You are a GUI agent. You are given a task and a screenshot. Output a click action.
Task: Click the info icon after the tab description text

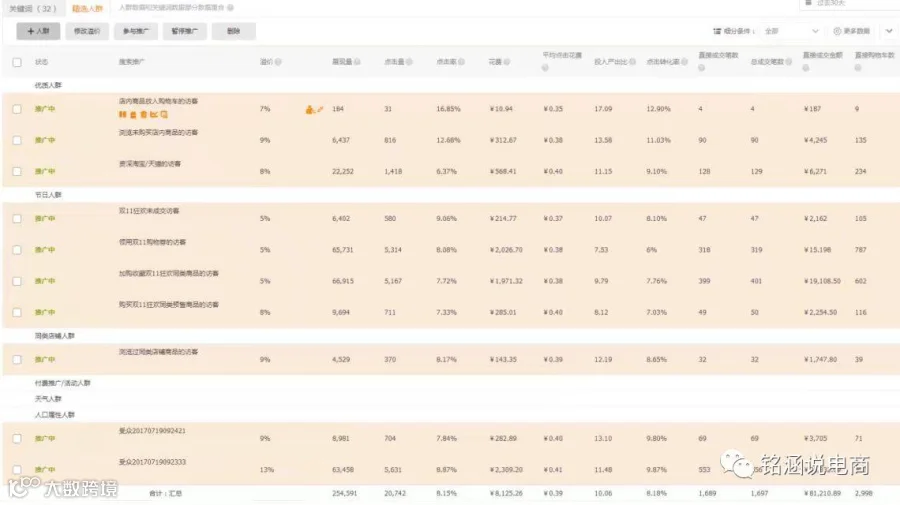click(230, 7)
